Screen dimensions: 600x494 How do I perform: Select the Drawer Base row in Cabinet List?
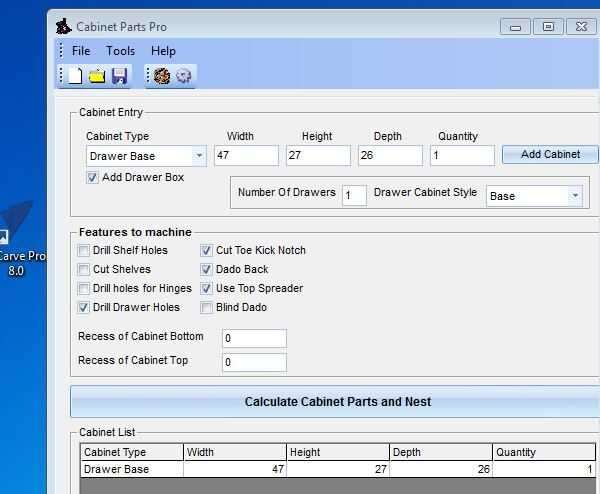(x=338, y=469)
